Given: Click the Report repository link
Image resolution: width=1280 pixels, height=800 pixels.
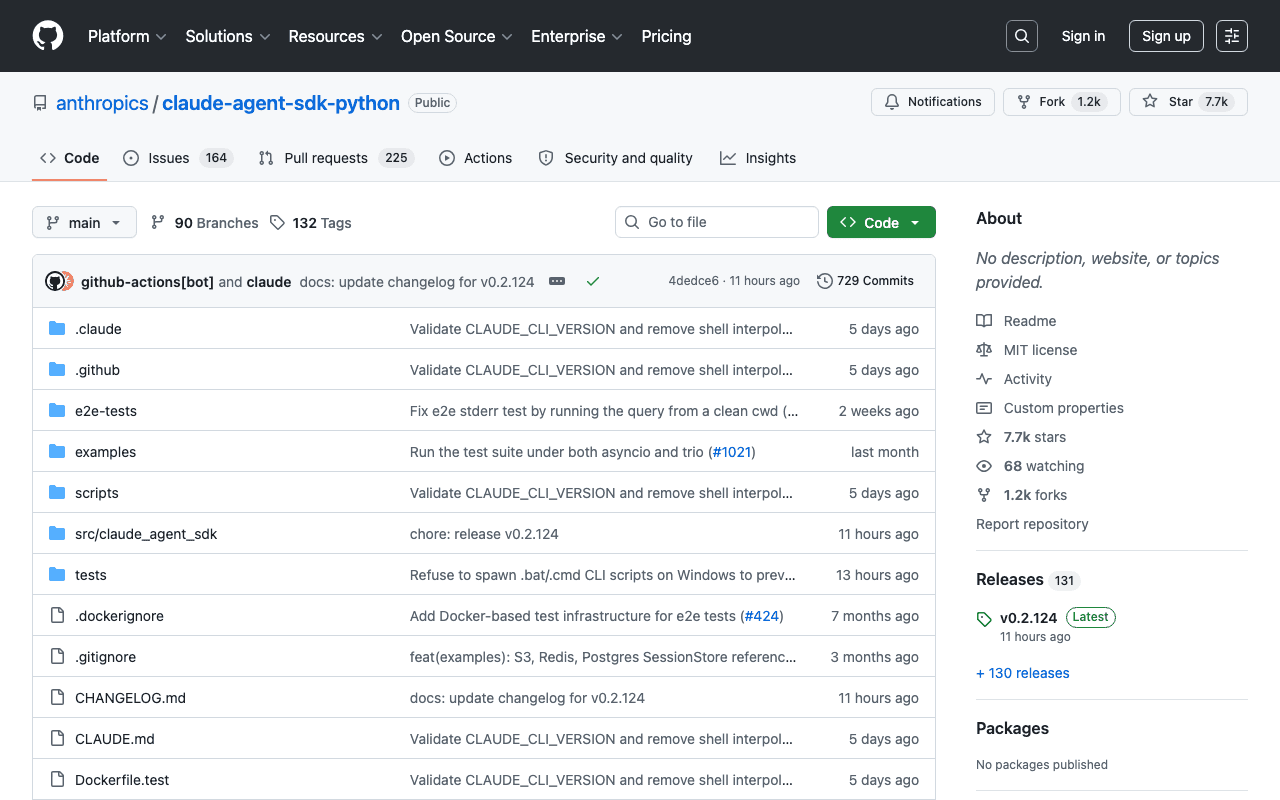Looking at the screenshot, I should (x=1032, y=524).
